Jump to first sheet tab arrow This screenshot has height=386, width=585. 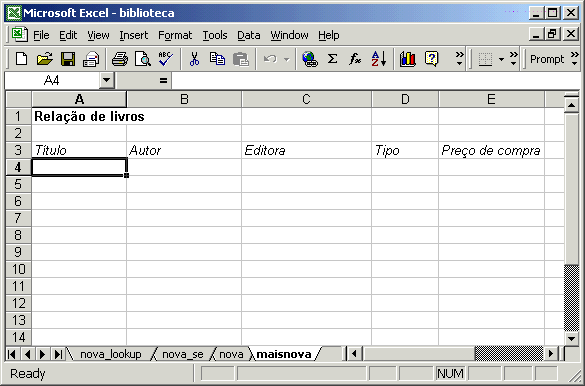[x=12, y=354]
